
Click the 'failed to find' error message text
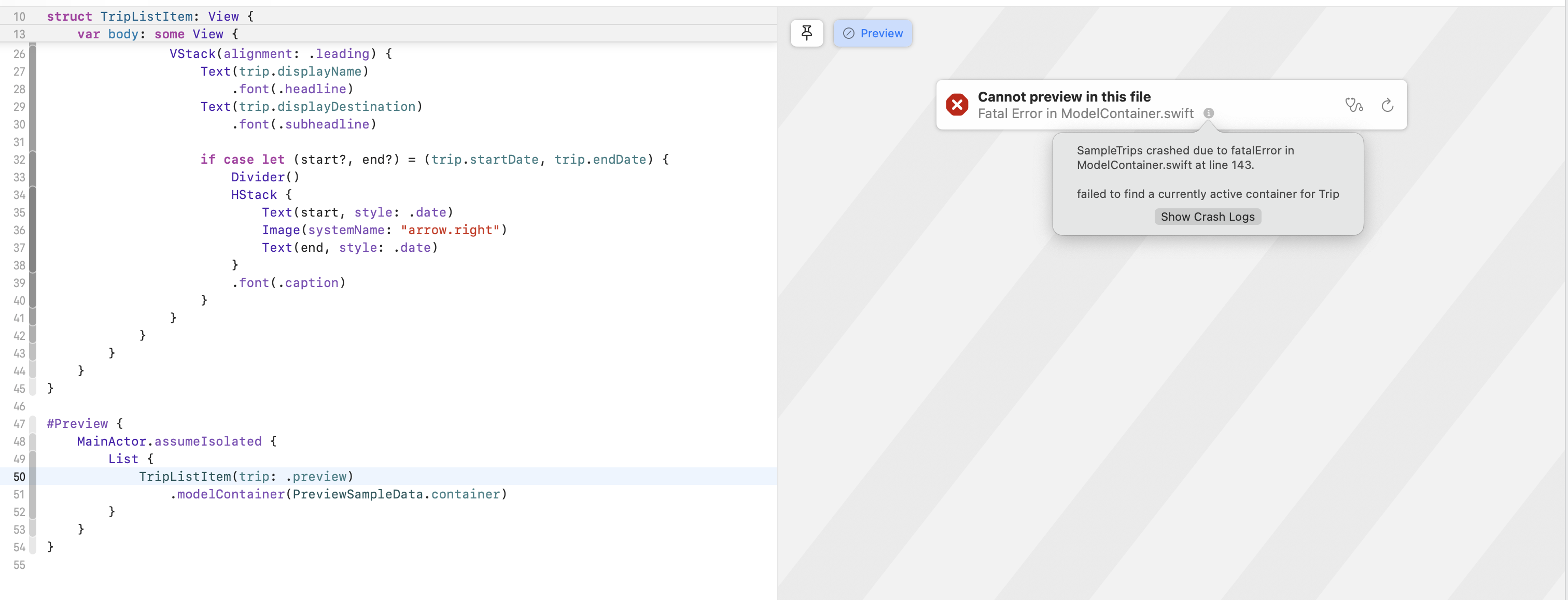[1207, 193]
